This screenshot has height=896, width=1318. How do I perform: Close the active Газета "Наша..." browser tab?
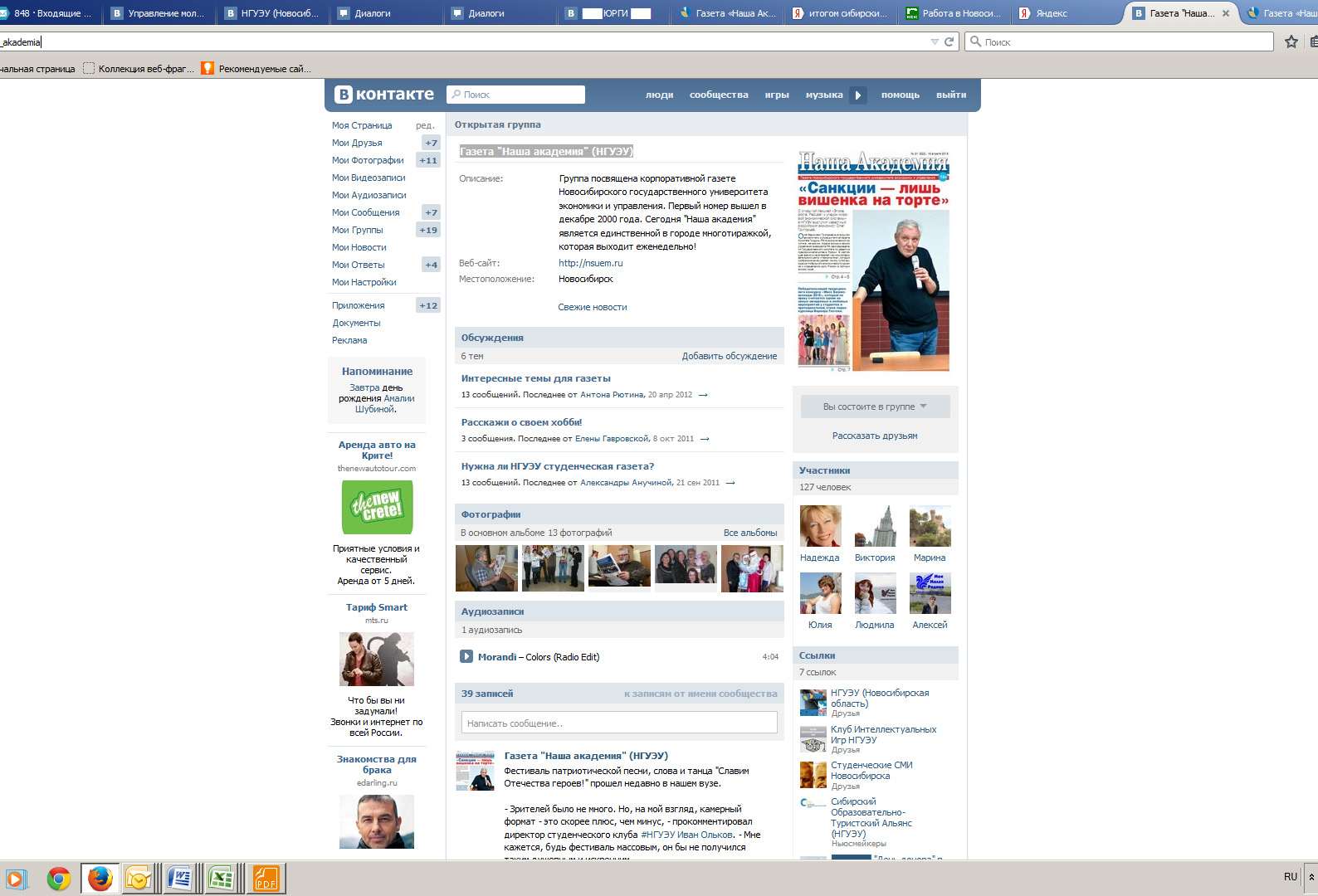[x=1226, y=13]
